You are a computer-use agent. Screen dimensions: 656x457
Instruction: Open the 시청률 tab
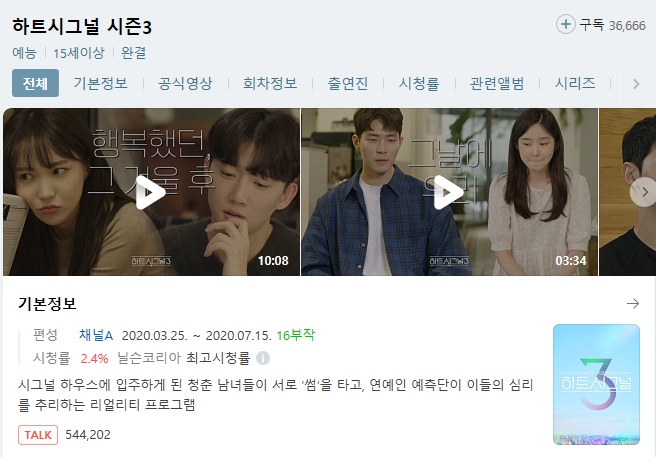419,83
